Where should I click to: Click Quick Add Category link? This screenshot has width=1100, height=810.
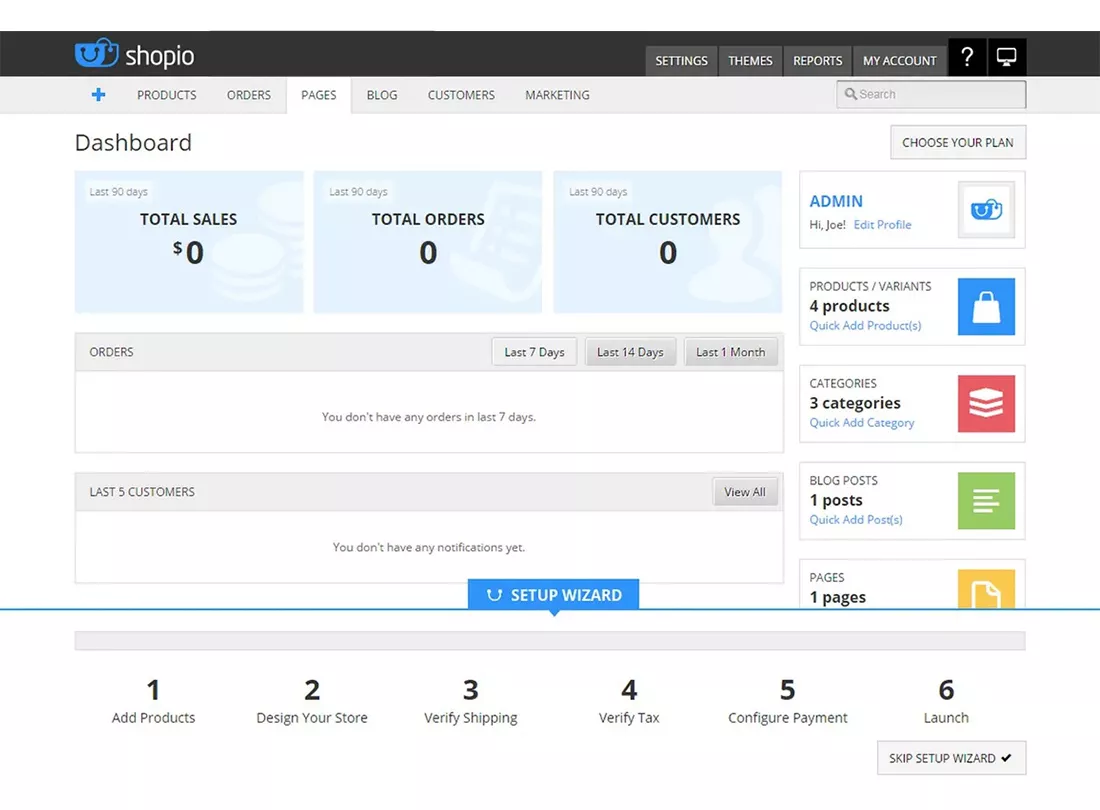click(861, 422)
